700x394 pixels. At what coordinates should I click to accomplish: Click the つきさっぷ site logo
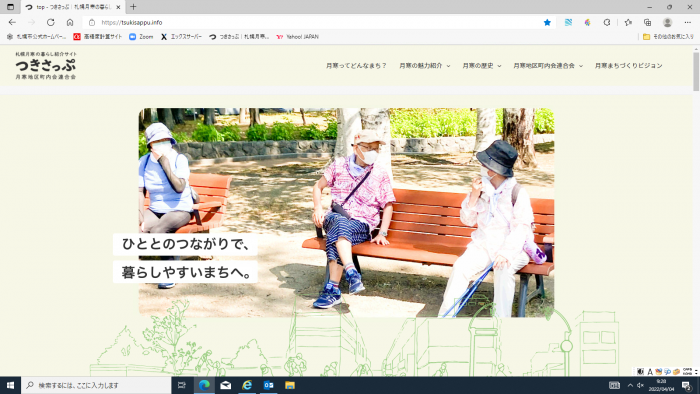coord(46,66)
